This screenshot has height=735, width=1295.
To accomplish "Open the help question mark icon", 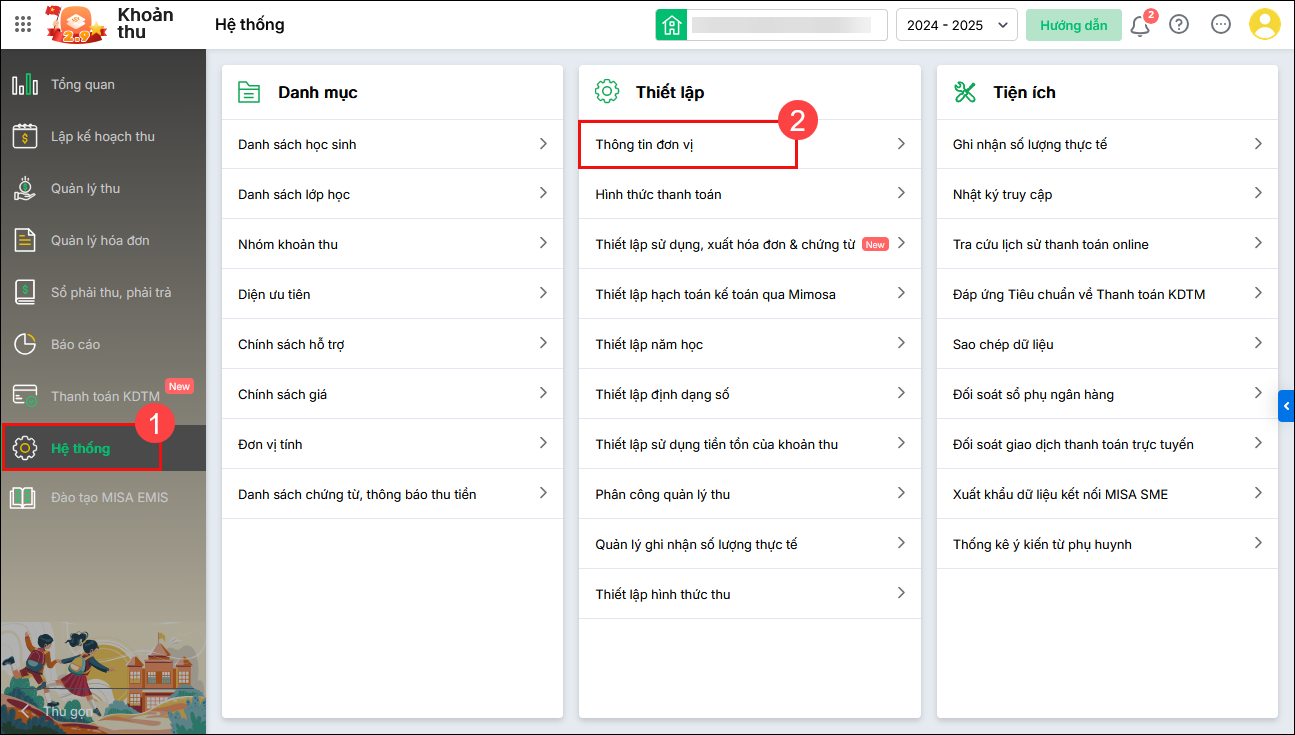I will coord(1179,25).
